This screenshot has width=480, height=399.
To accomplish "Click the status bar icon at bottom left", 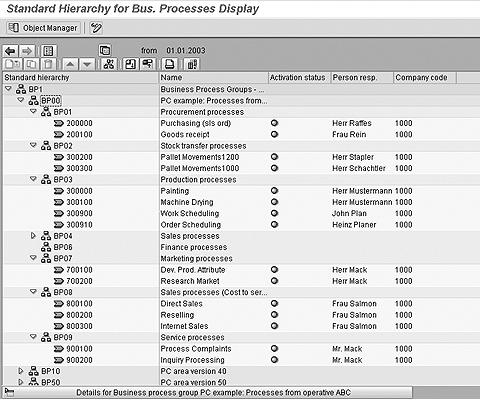I will [9, 392].
